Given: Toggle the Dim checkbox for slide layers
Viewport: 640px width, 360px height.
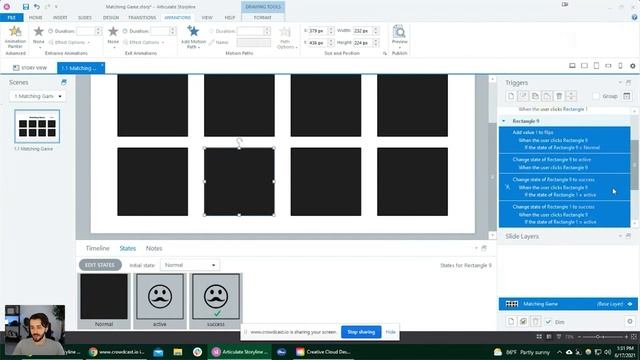Looking at the screenshot, I should [548, 322].
